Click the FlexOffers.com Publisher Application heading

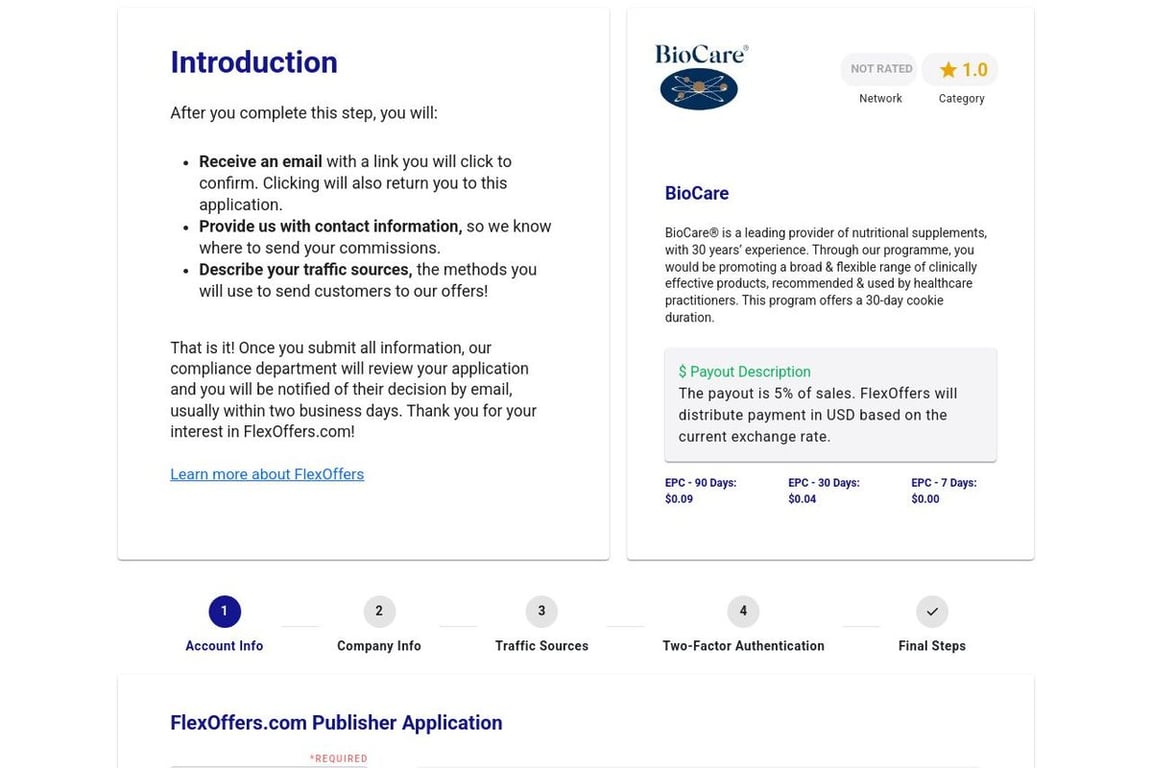336,723
